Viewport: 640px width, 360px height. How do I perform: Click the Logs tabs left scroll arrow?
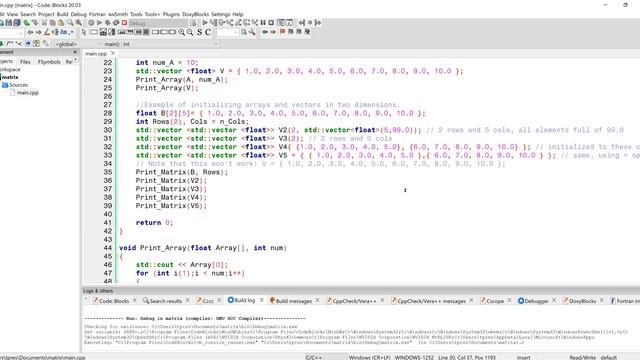tap(86, 300)
